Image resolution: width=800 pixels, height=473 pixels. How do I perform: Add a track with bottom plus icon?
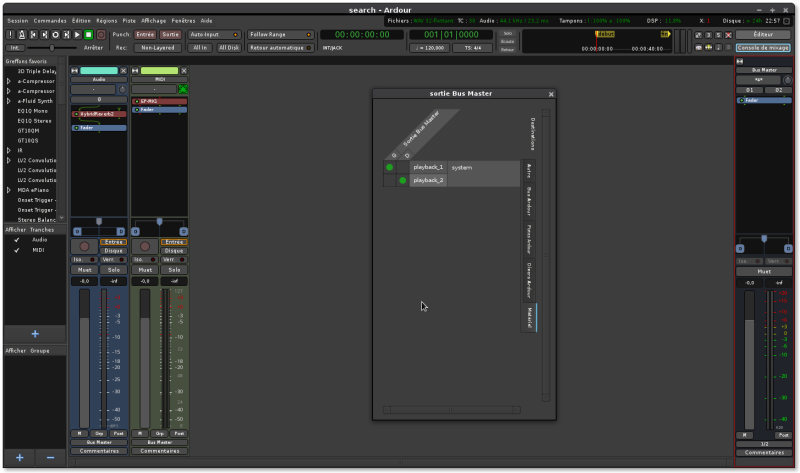coord(19,458)
